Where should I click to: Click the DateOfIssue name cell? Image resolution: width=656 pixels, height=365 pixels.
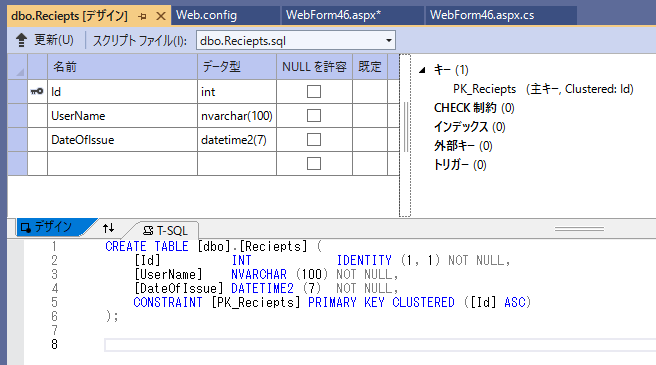(123, 139)
